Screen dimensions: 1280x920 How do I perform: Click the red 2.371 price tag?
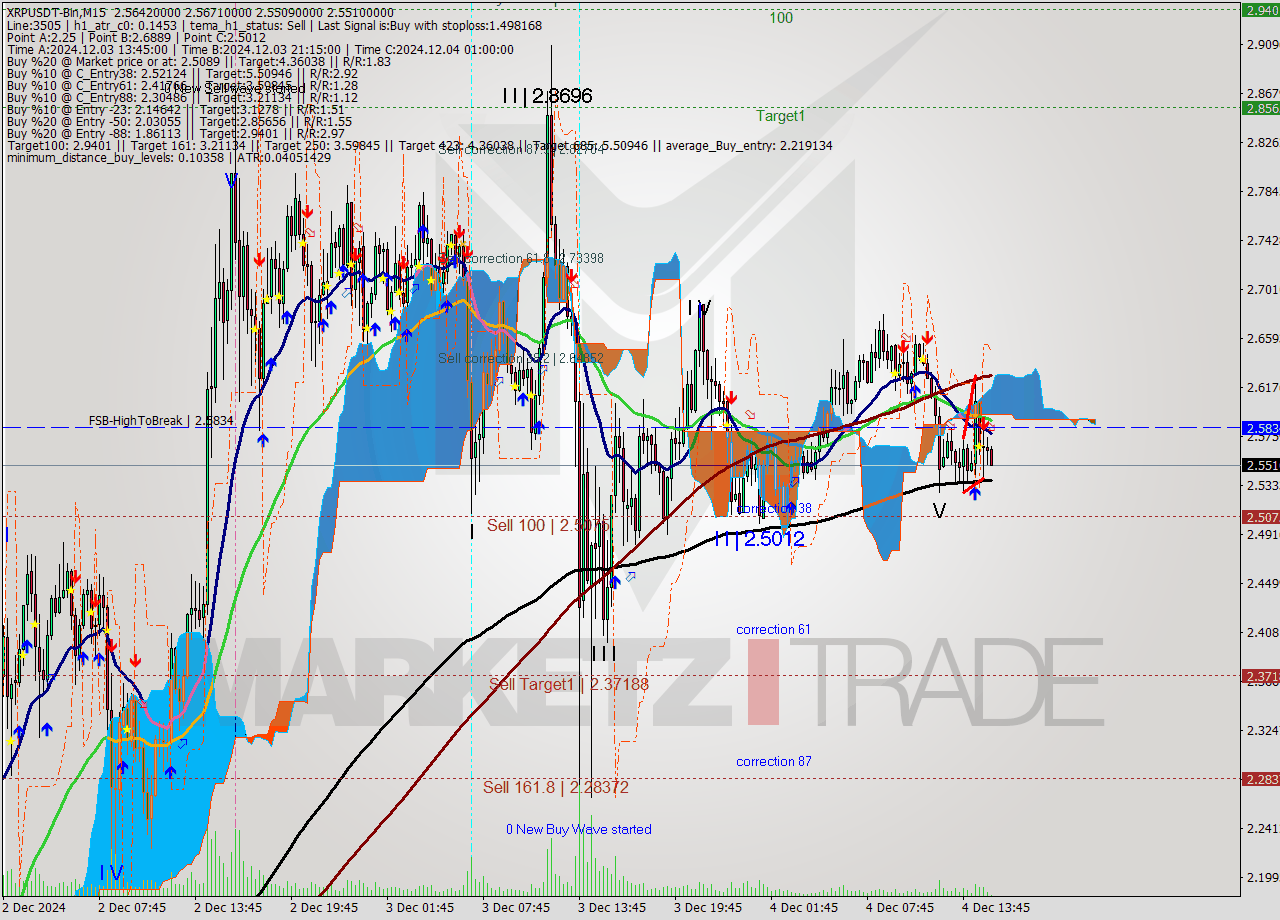[x=1260, y=677]
